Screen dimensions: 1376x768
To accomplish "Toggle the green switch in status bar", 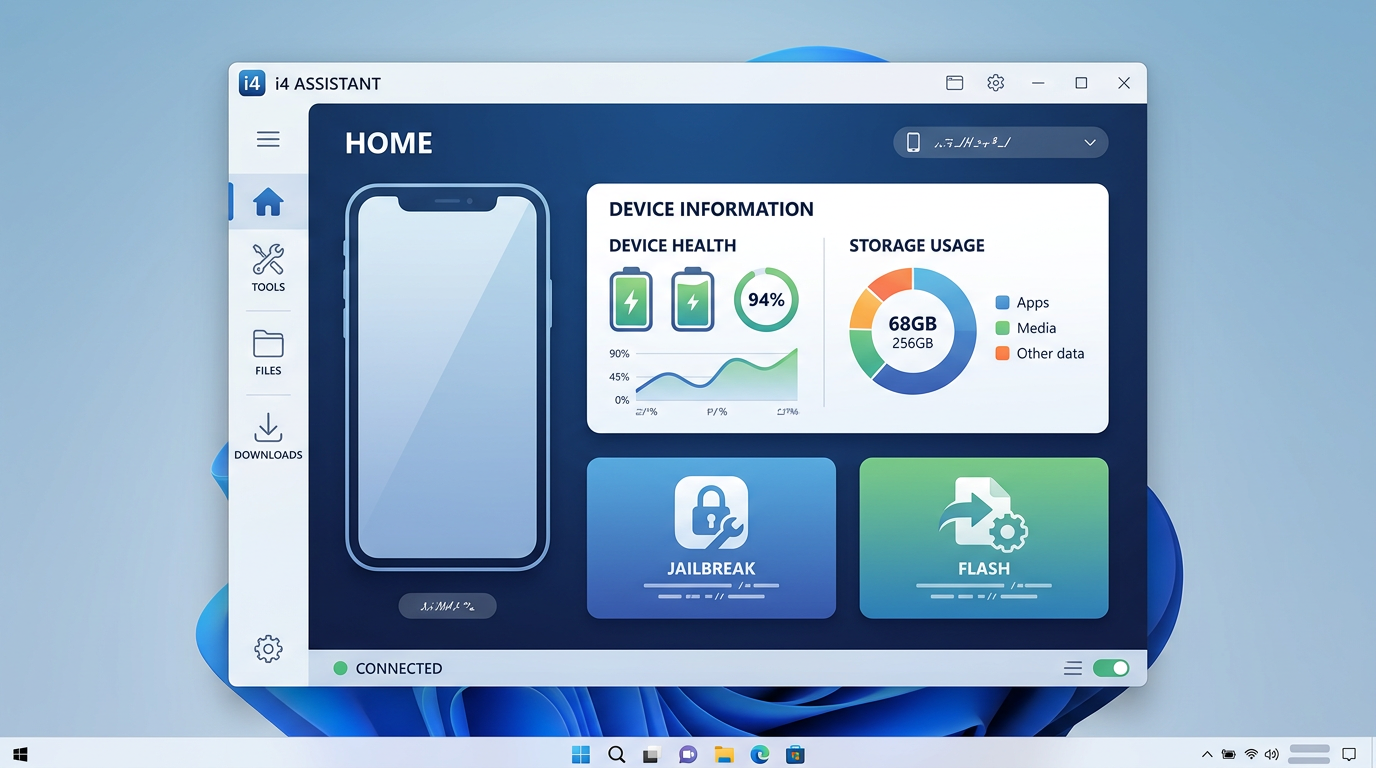I will coord(1110,668).
